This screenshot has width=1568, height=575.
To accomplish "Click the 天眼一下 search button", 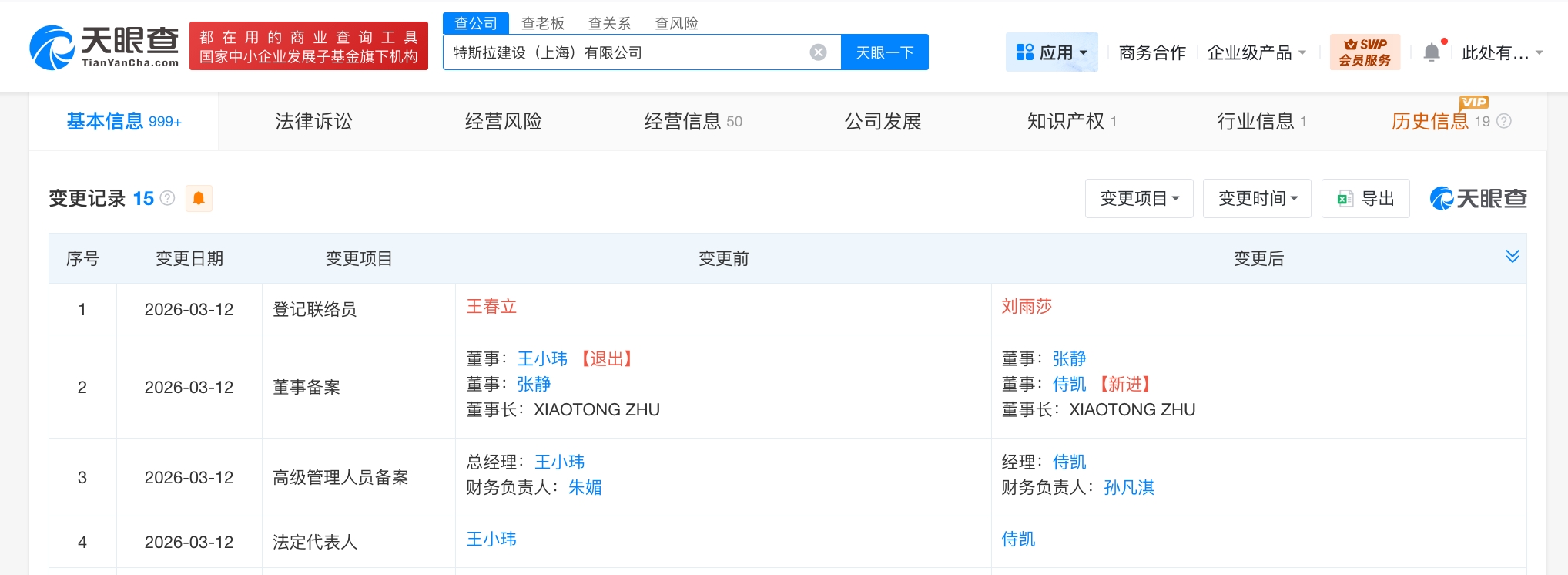I will [884, 52].
